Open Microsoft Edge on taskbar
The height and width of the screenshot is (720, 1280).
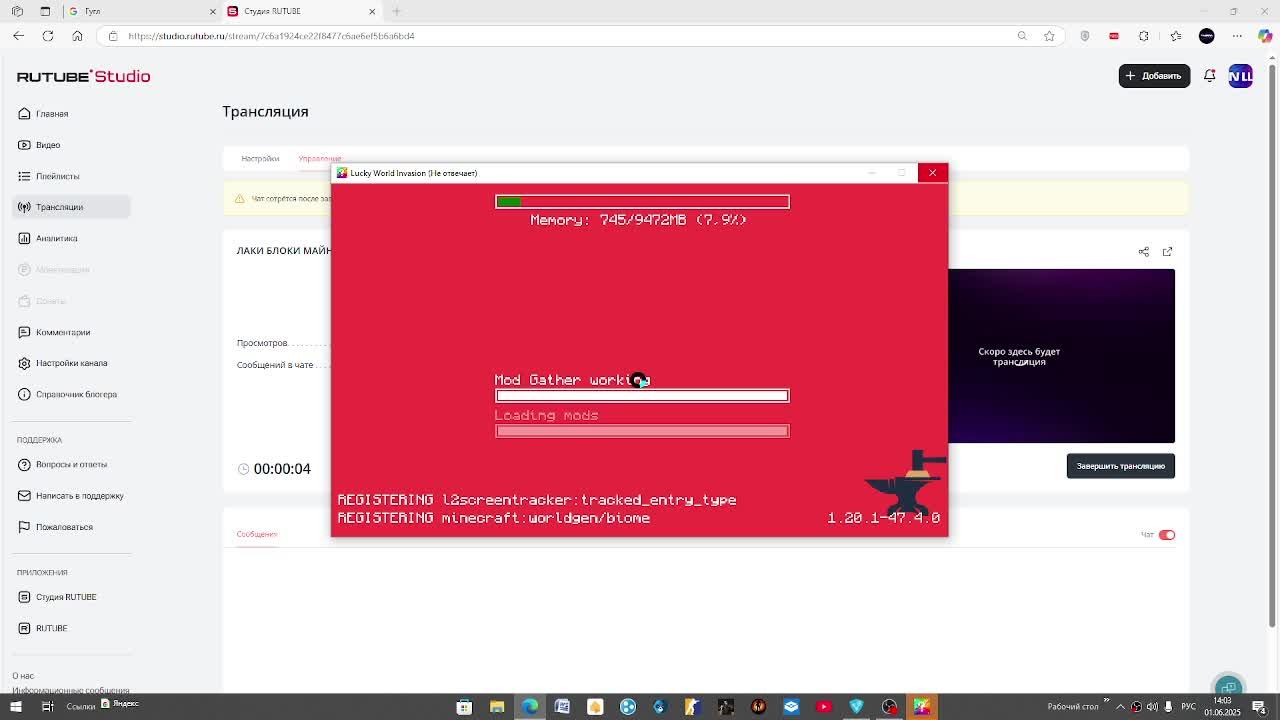tap(529, 707)
